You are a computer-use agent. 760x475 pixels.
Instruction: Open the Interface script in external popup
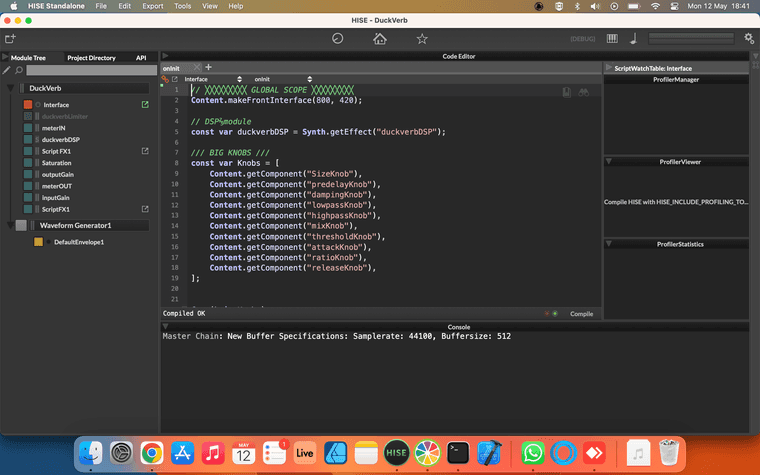(x=145, y=104)
